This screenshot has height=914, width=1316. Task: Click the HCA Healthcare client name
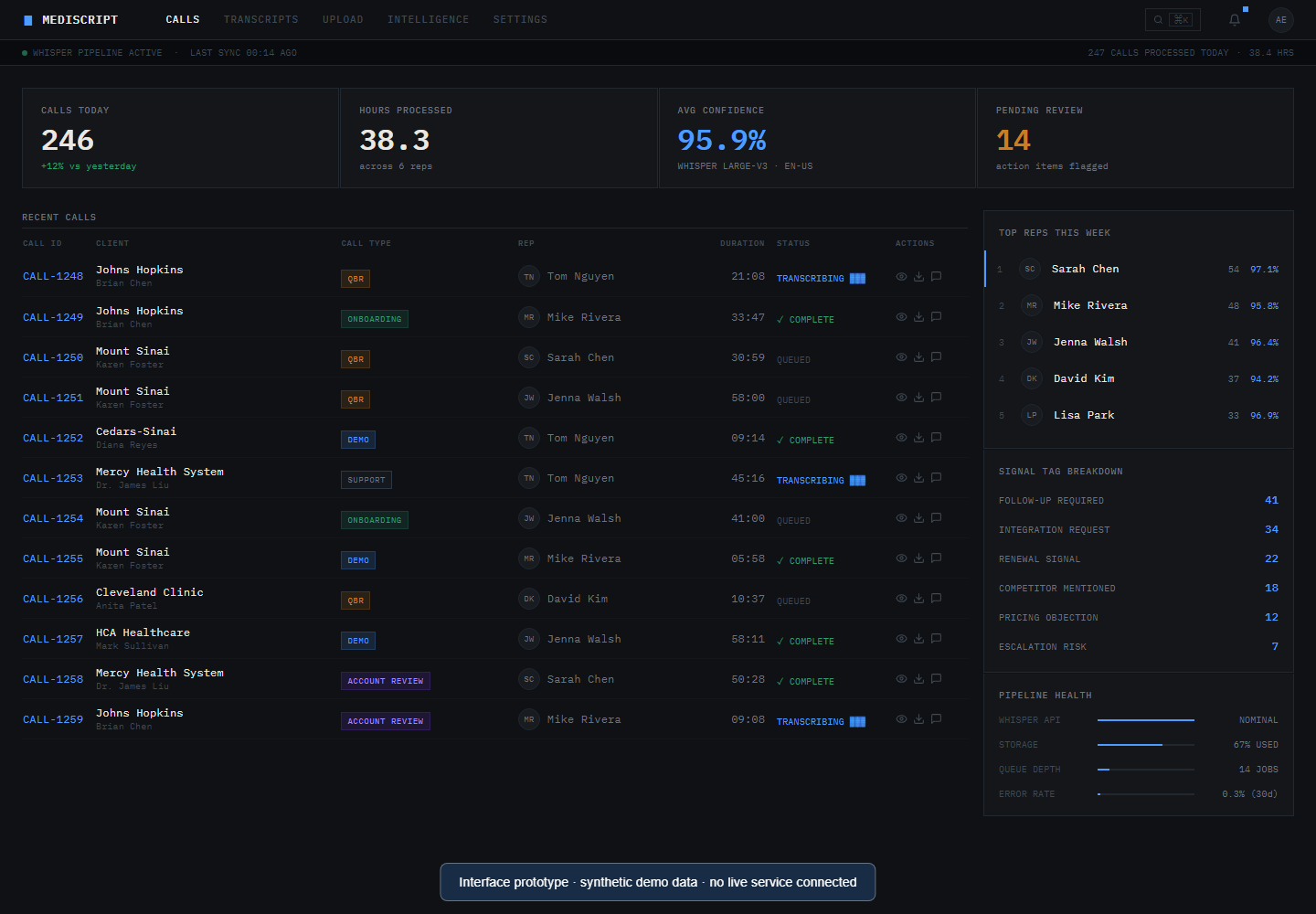pos(143,632)
